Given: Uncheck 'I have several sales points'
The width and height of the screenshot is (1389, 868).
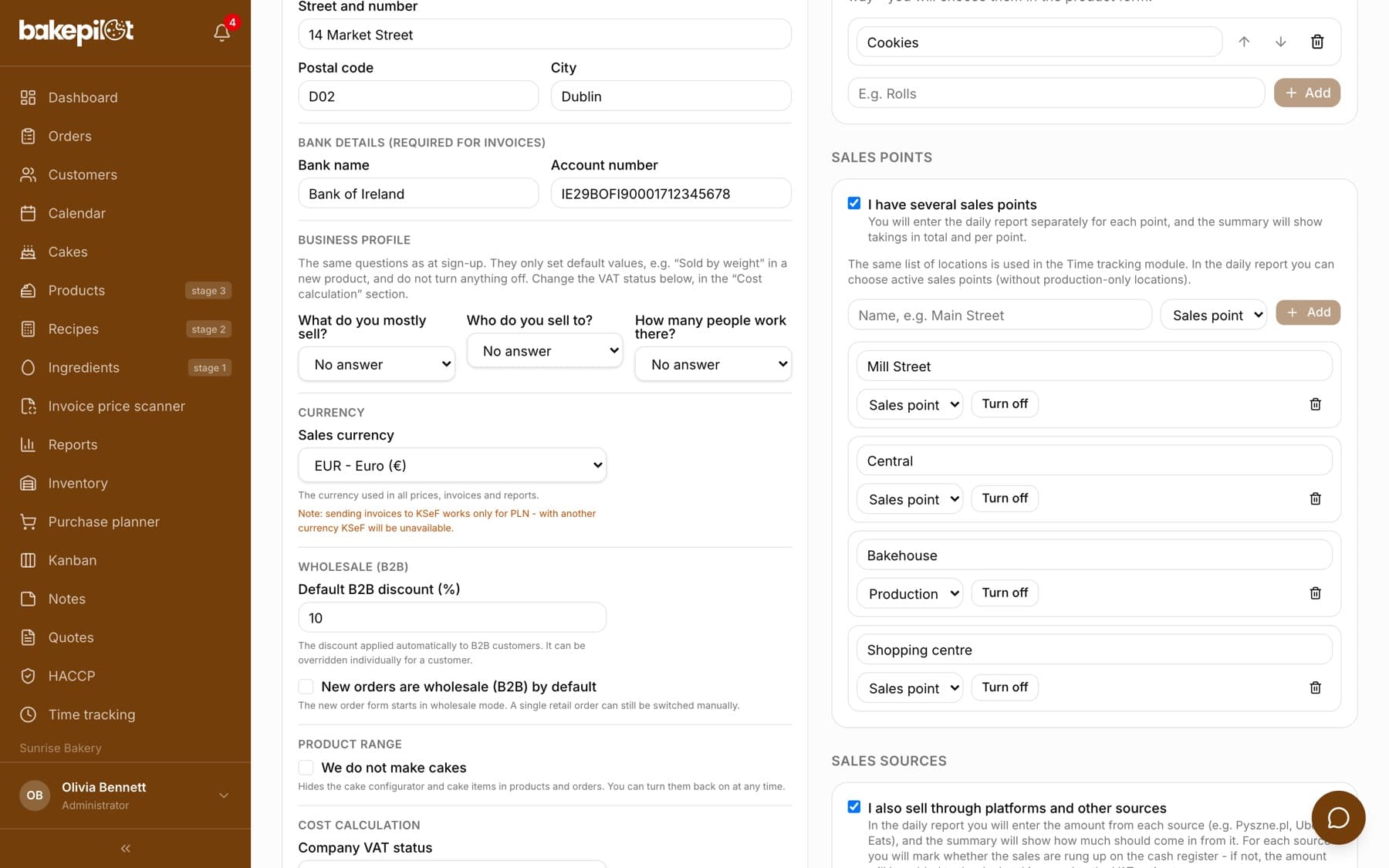Looking at the screenshot, I should point(853,204).
